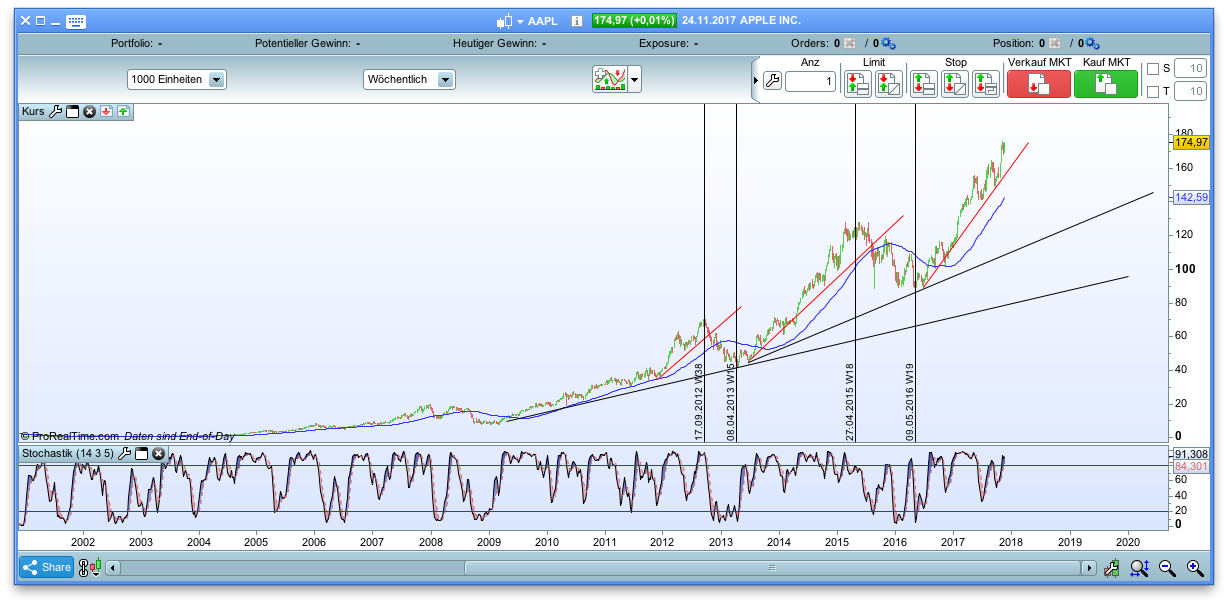Click the zoom-to-fit magnifier icon
Screen dimensions: 1228x605
[1140, 568]
